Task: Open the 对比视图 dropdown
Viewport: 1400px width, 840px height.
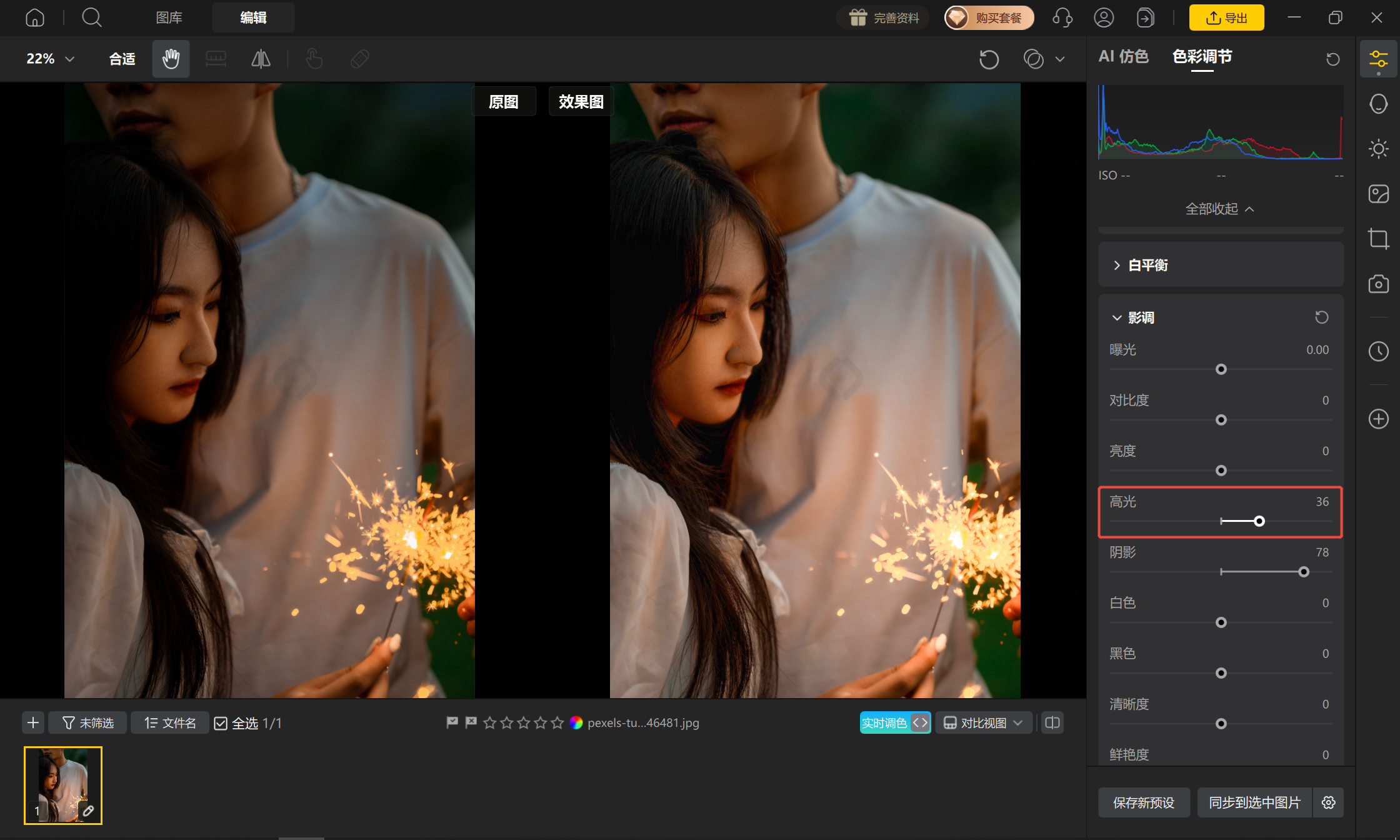Action: point(983,723)
